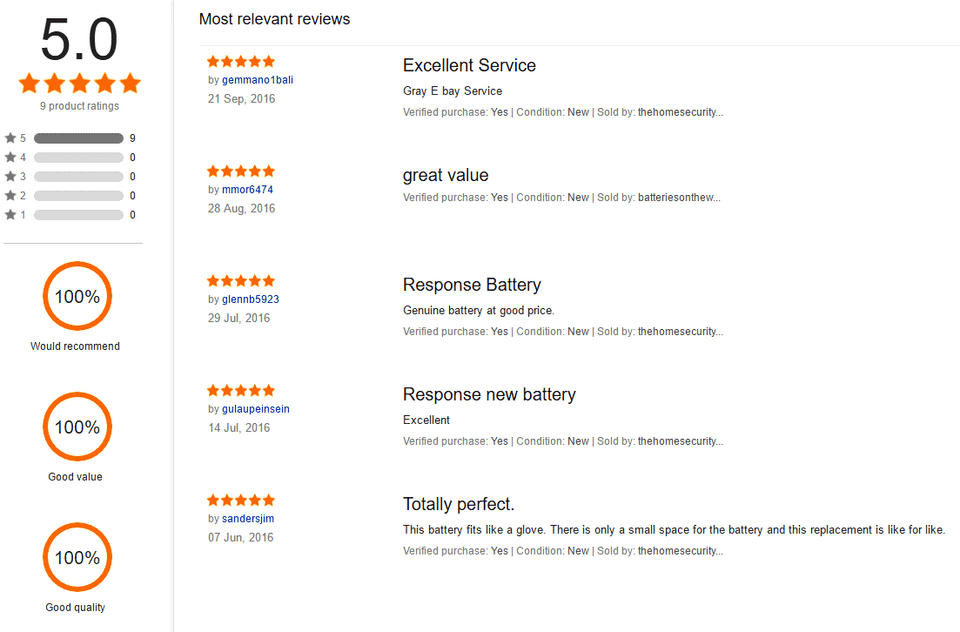Click the 100% Good quality circle

pyautogui.click(x=77, y=557)
